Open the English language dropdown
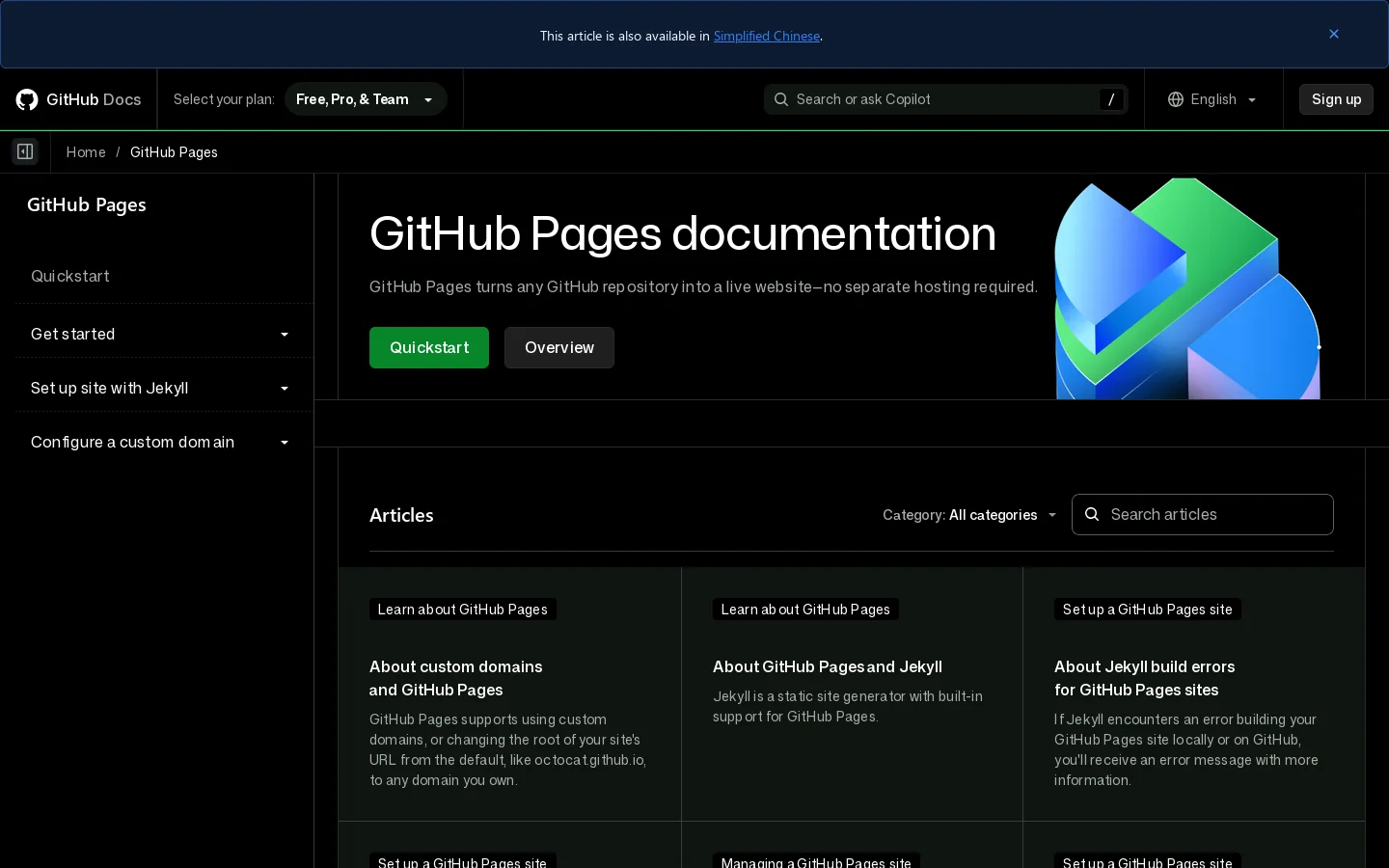 pyautogui.click(x=1213, y=99)
